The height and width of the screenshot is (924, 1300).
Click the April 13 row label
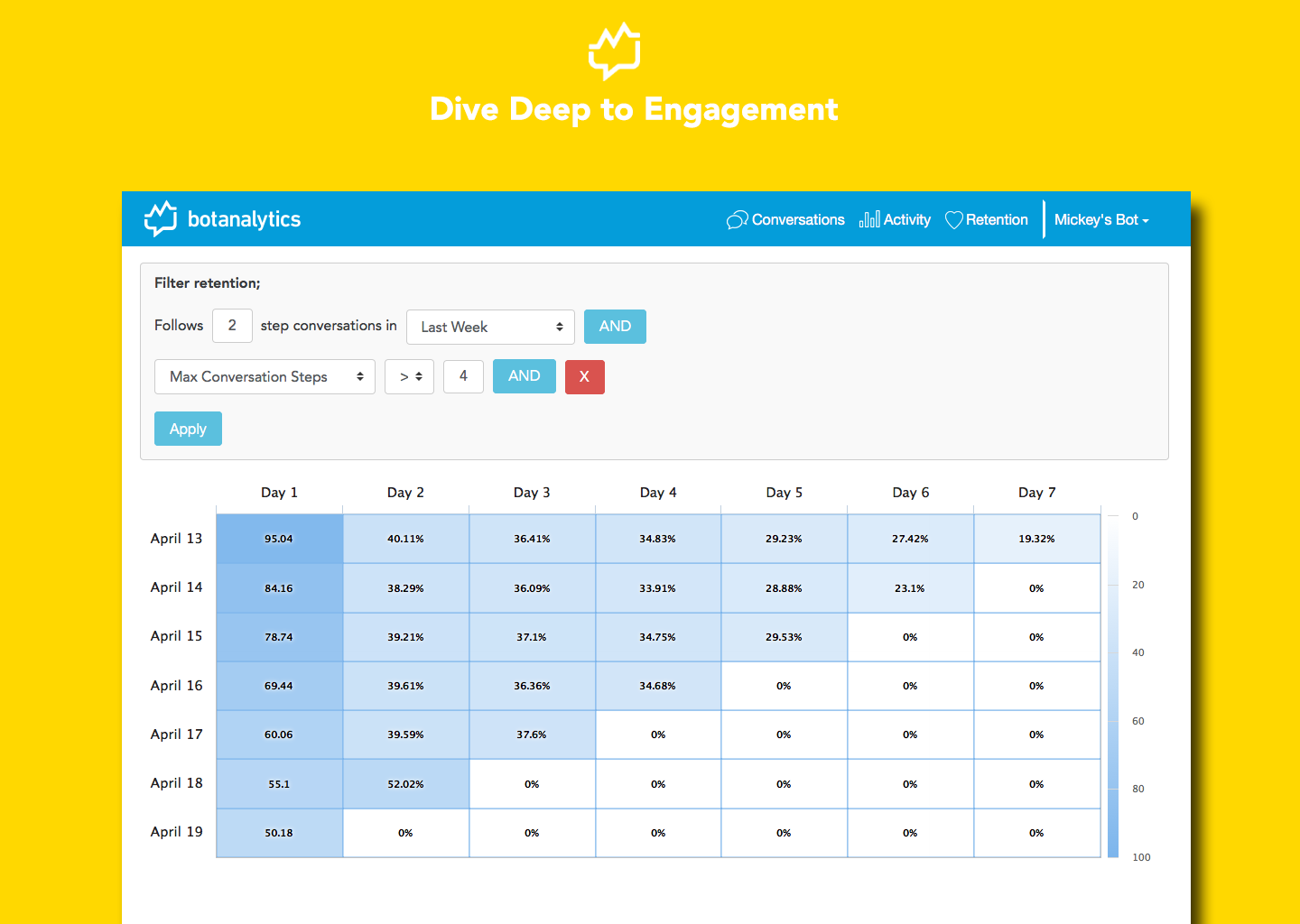(176, 539)
